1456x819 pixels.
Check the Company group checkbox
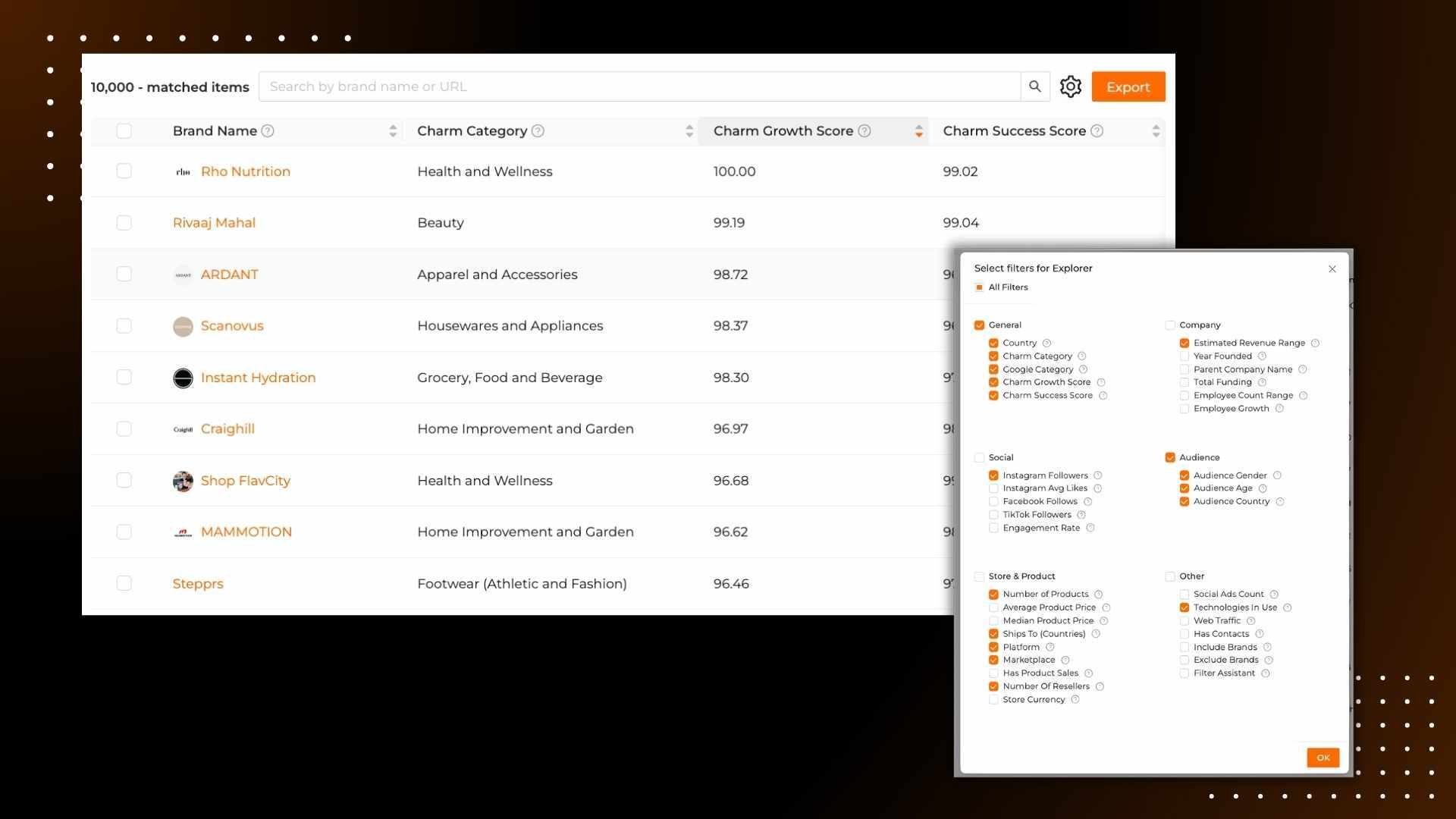(1170, 325)
